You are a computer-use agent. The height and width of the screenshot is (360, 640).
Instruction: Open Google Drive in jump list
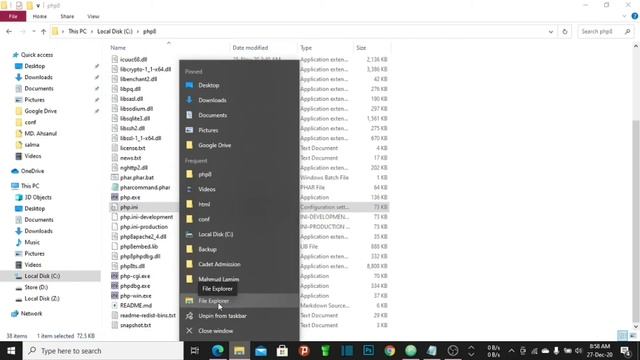click(x=239, y=145)
